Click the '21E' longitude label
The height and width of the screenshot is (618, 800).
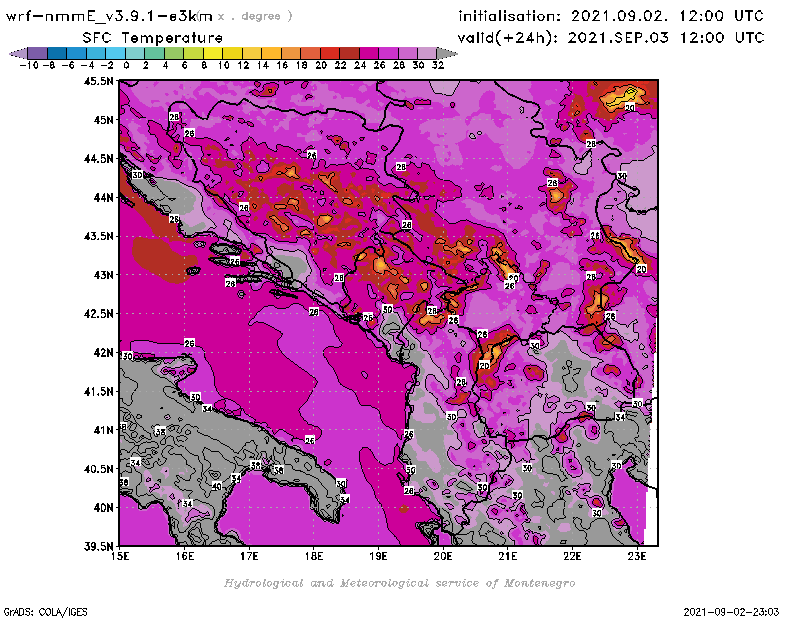point(508,556)
